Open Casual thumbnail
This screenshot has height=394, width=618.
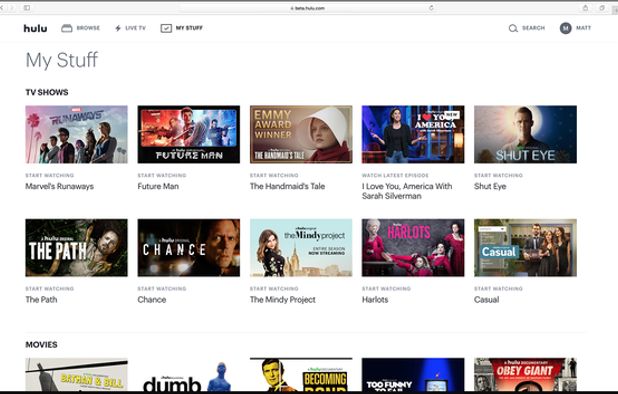525,248
